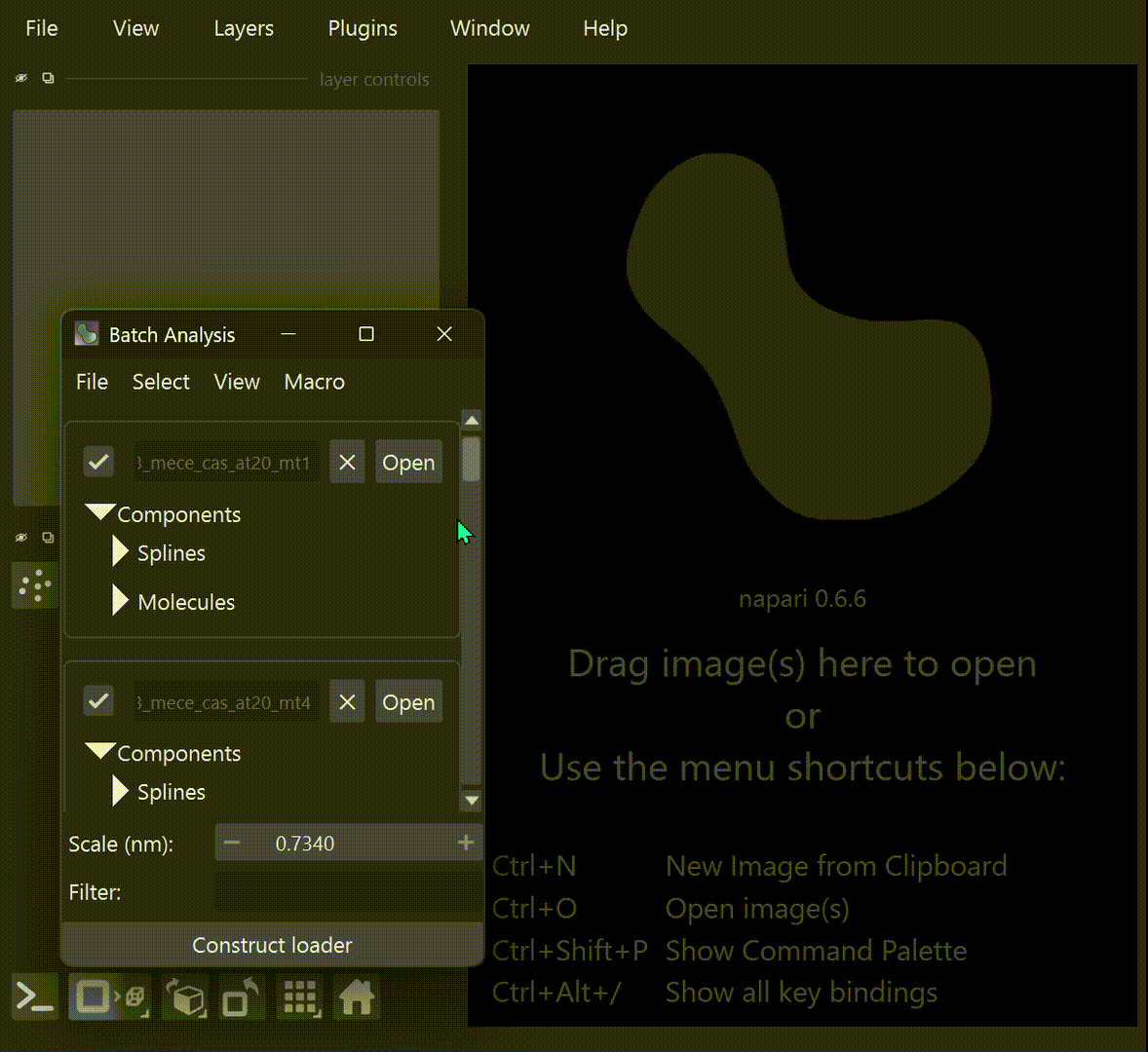Remove the mt4 project with X button
Screen dimensions: 1148x1052
click(x=347, y=702)
